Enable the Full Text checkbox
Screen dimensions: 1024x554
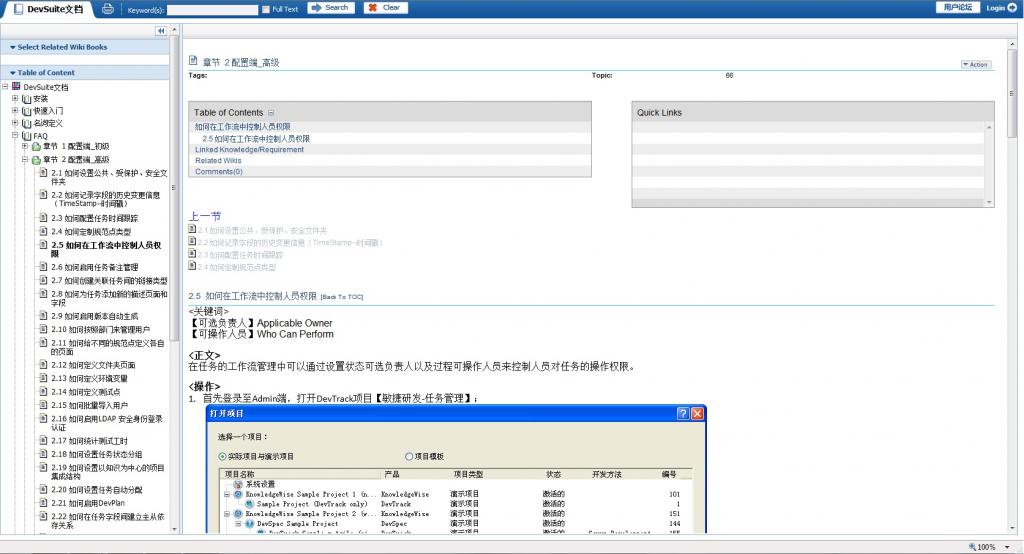tap(264, 9)
